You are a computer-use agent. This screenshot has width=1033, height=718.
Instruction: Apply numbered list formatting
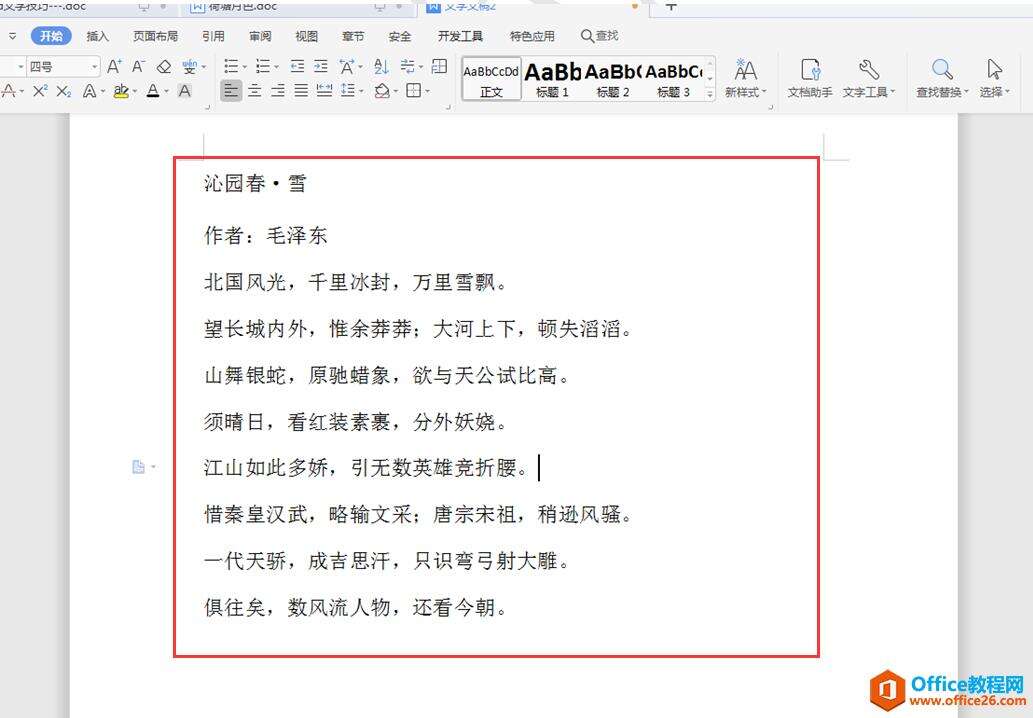[262, 67]
